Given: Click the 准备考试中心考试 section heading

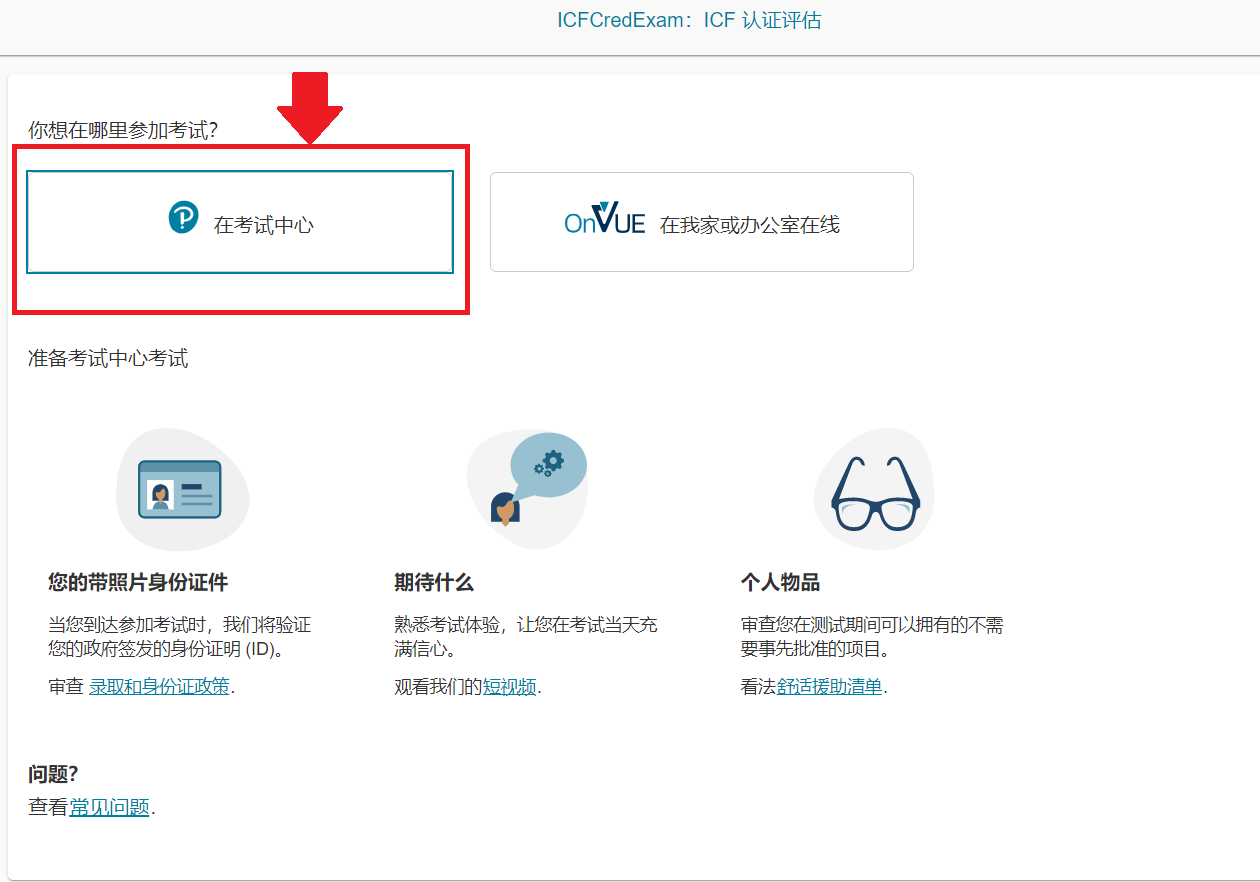Looking at the screenshot, I should coord(108,358).
